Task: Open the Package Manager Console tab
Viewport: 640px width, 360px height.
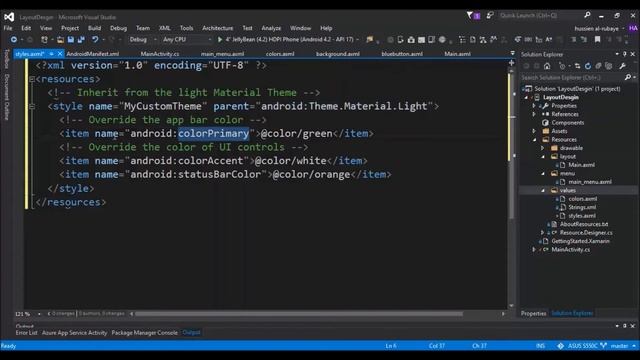Action: point(144,333)
